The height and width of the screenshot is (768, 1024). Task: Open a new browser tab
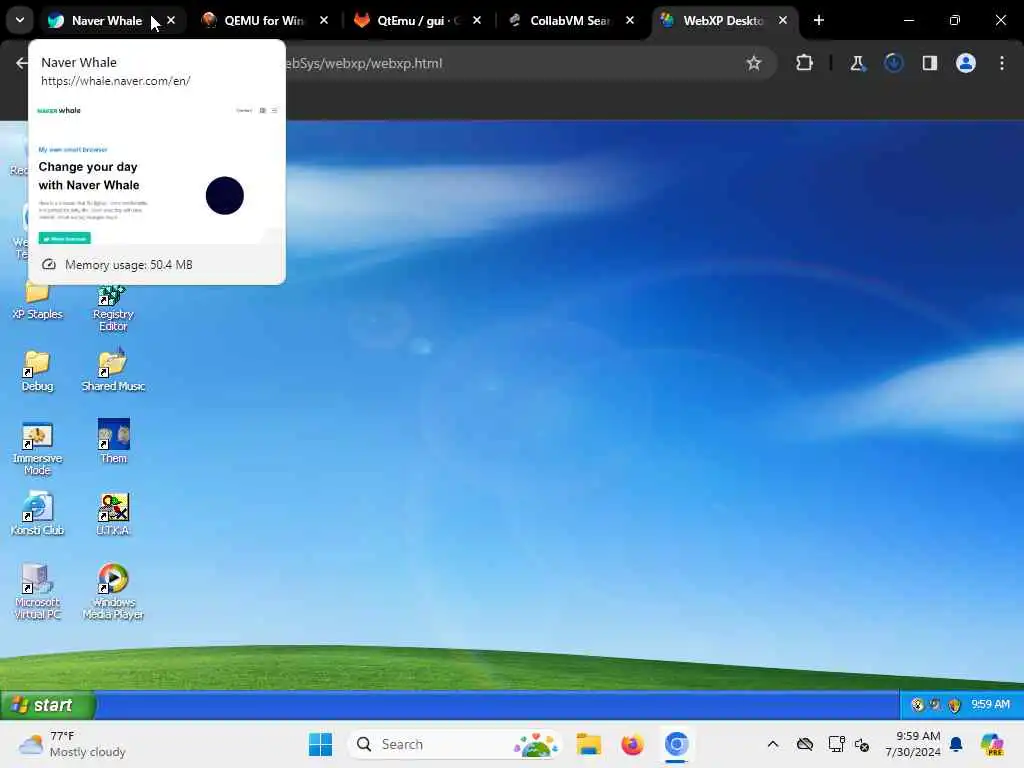coord(819,20)
